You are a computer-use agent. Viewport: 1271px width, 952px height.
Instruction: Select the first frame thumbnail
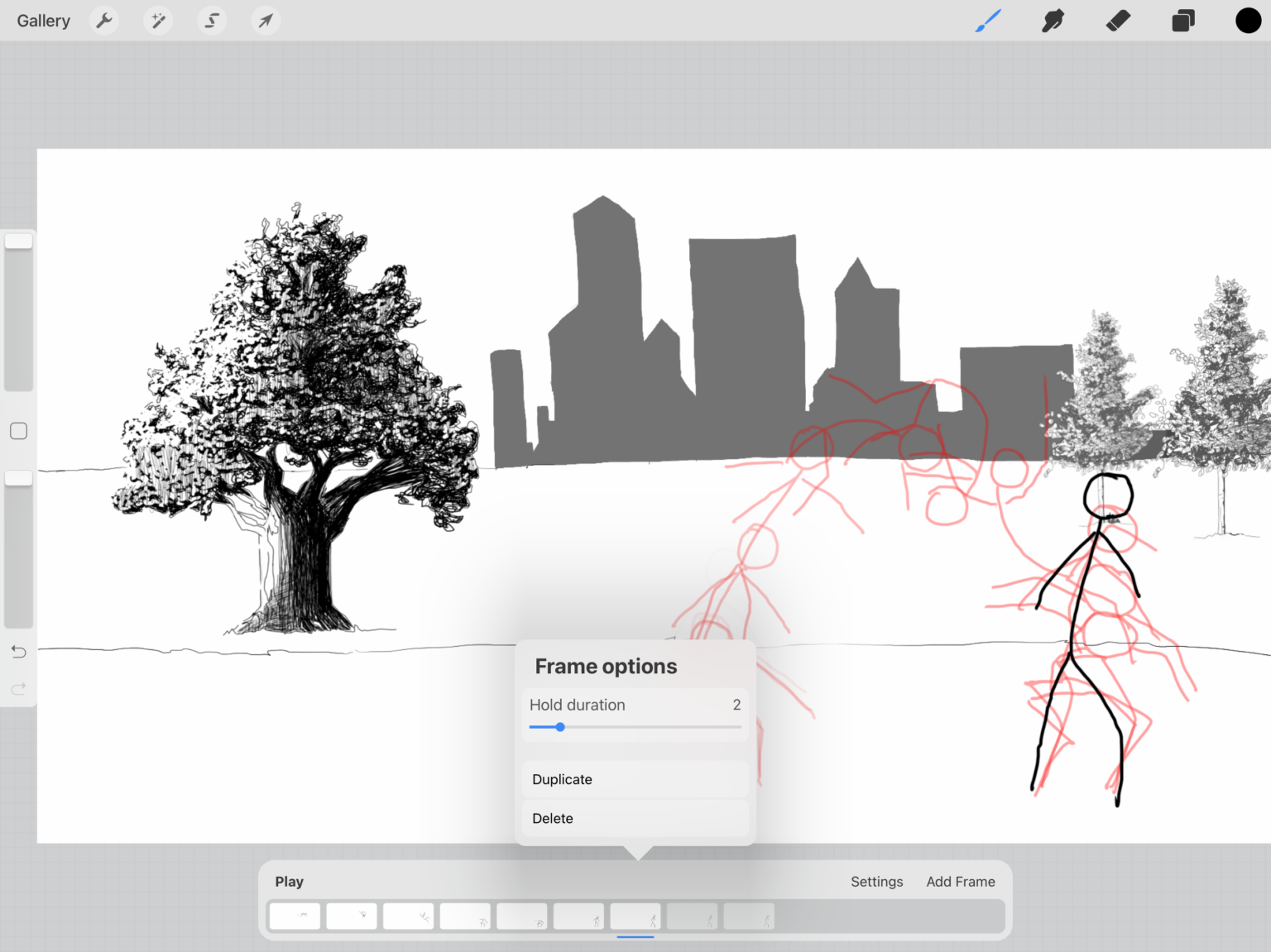tap(294, 916)
